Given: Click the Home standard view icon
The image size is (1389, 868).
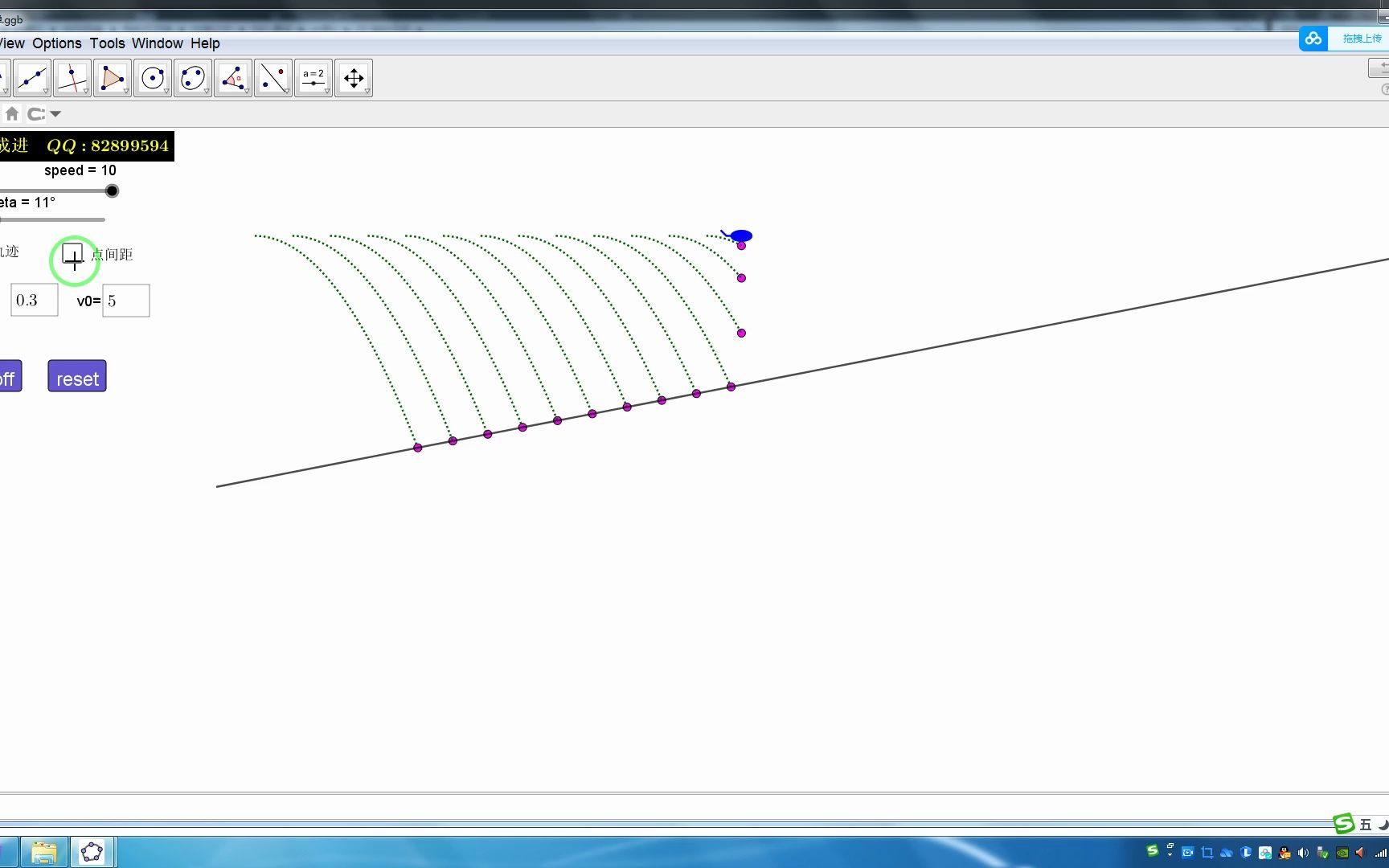Looking at the screenshot, I should (12, 113).
